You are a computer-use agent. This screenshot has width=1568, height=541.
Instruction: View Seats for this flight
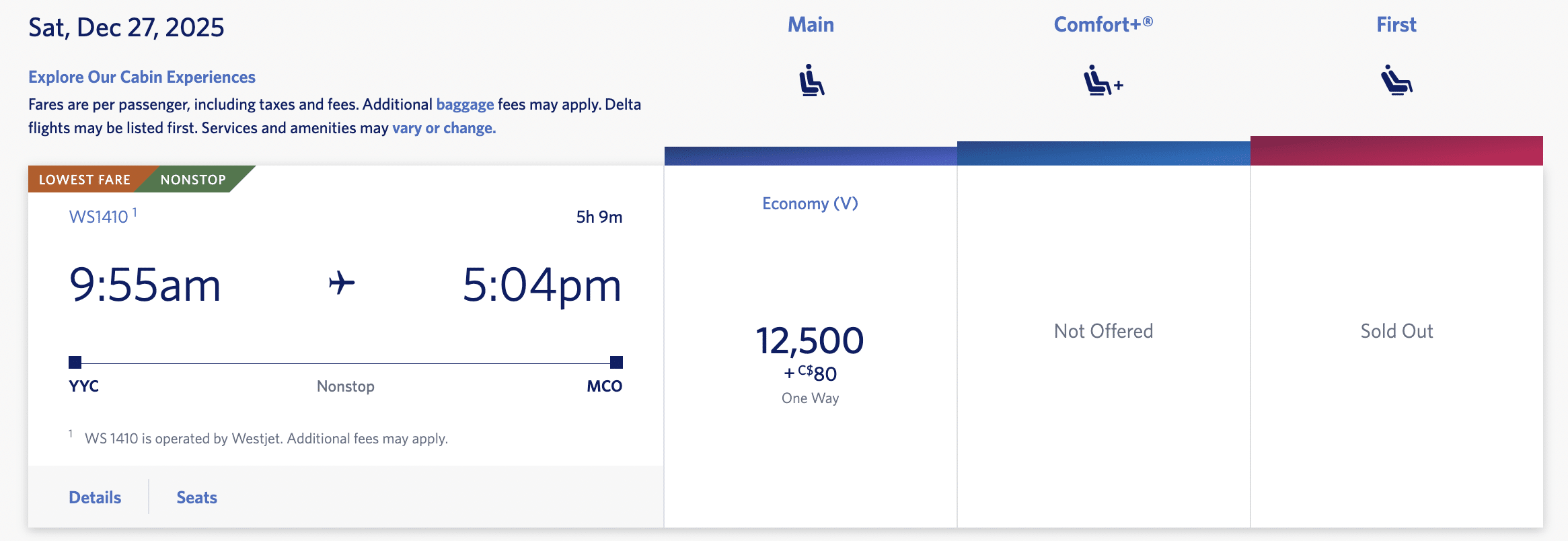tap(196, 497)
